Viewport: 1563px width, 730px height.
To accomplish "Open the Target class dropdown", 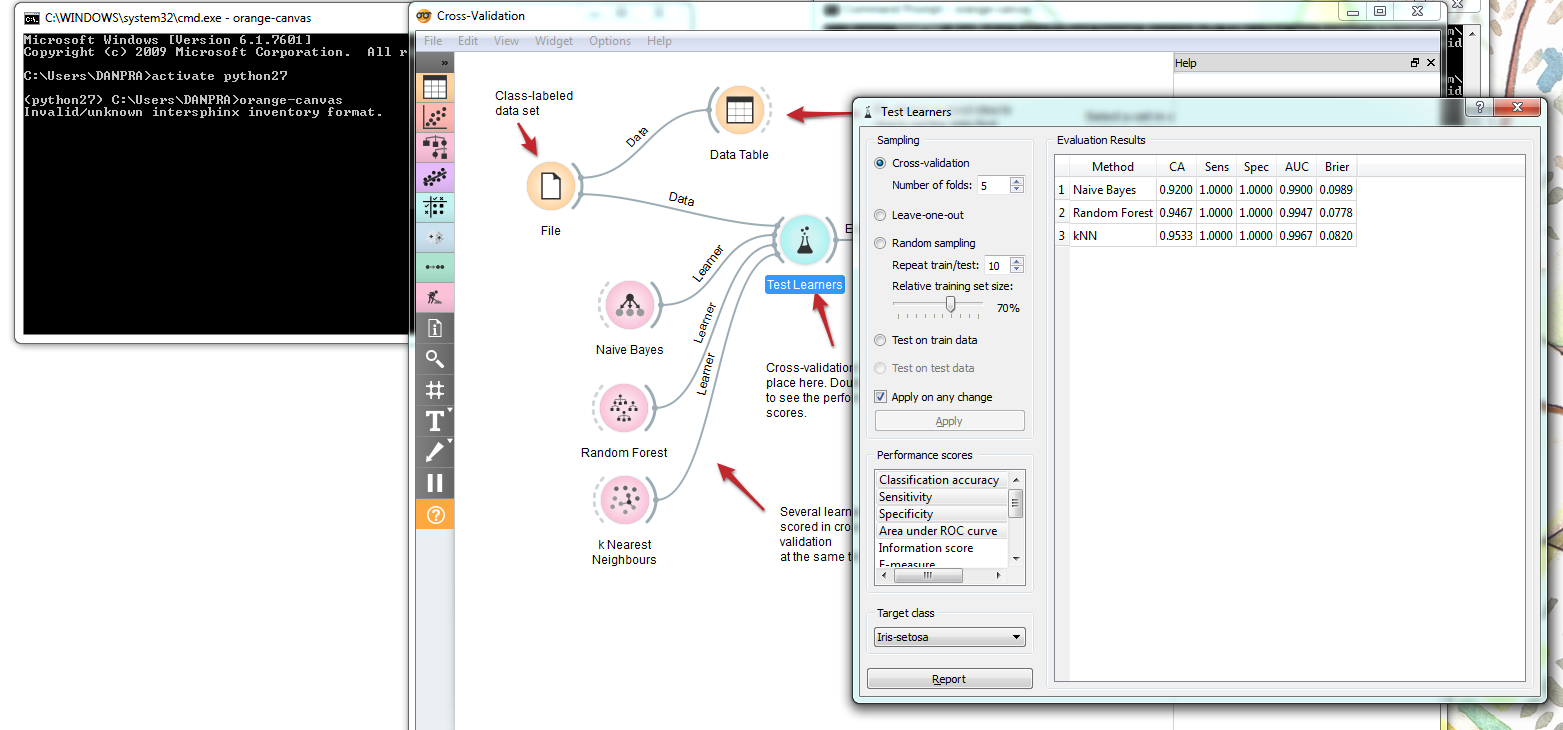I will [948, 636].
